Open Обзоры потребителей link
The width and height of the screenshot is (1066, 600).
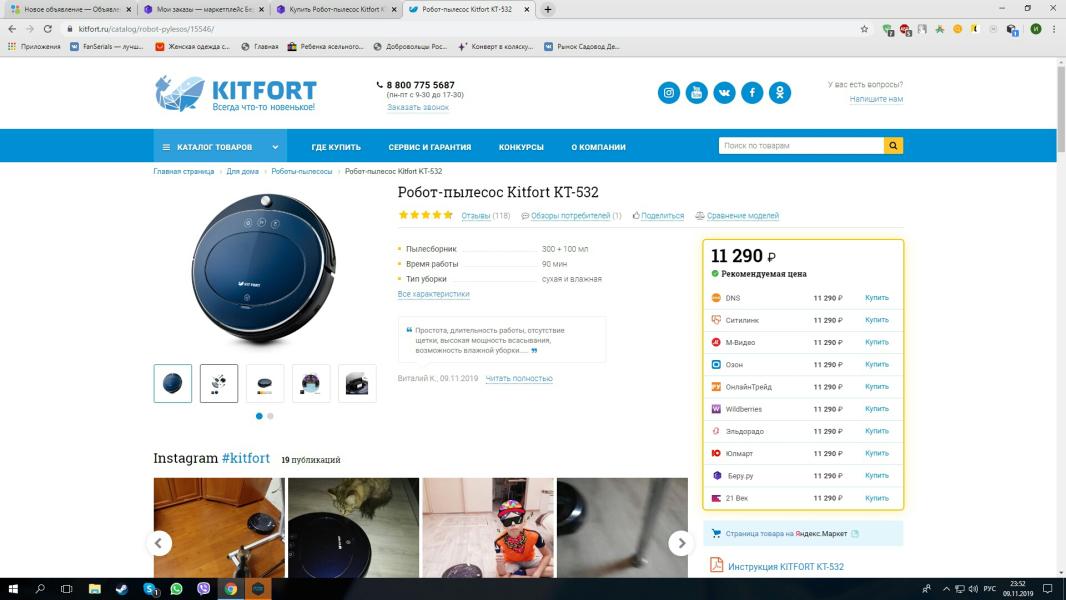[x=570, y=216]
